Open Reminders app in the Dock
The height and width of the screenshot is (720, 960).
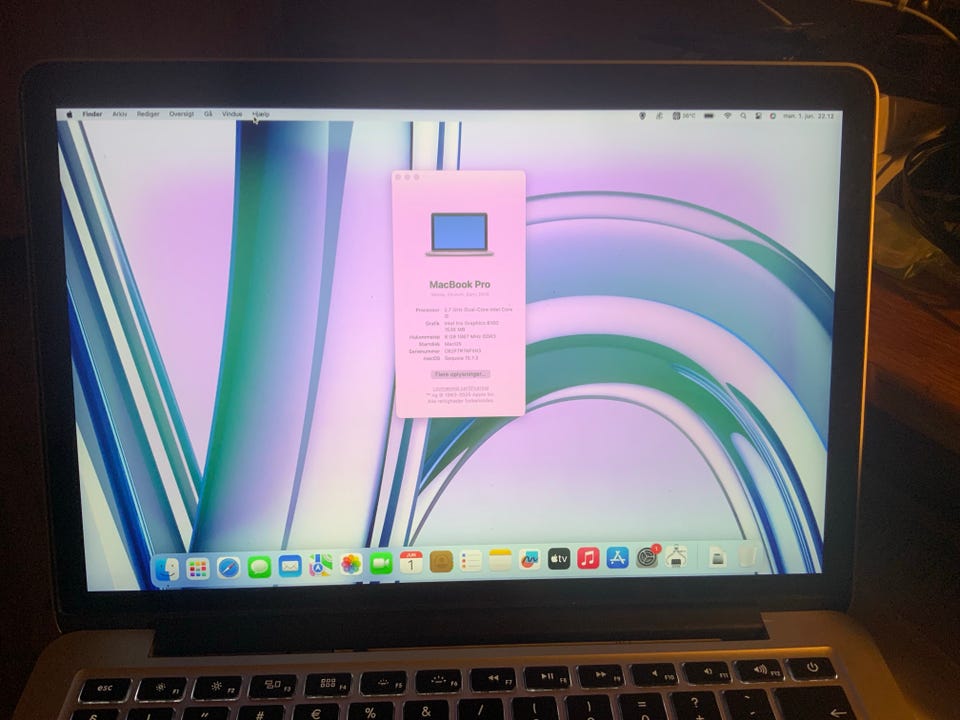pos(470,561)
